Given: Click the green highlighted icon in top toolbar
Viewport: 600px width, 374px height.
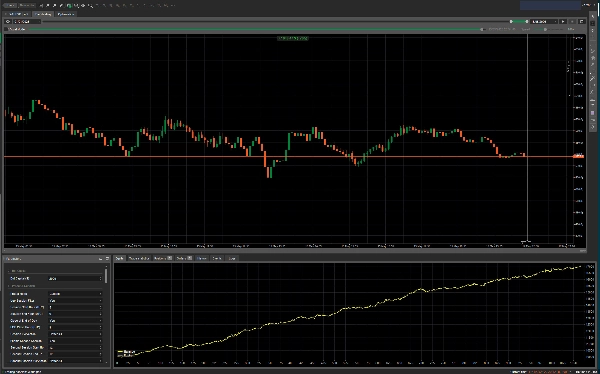Looking at the screenshot, I should coord(69,6).
